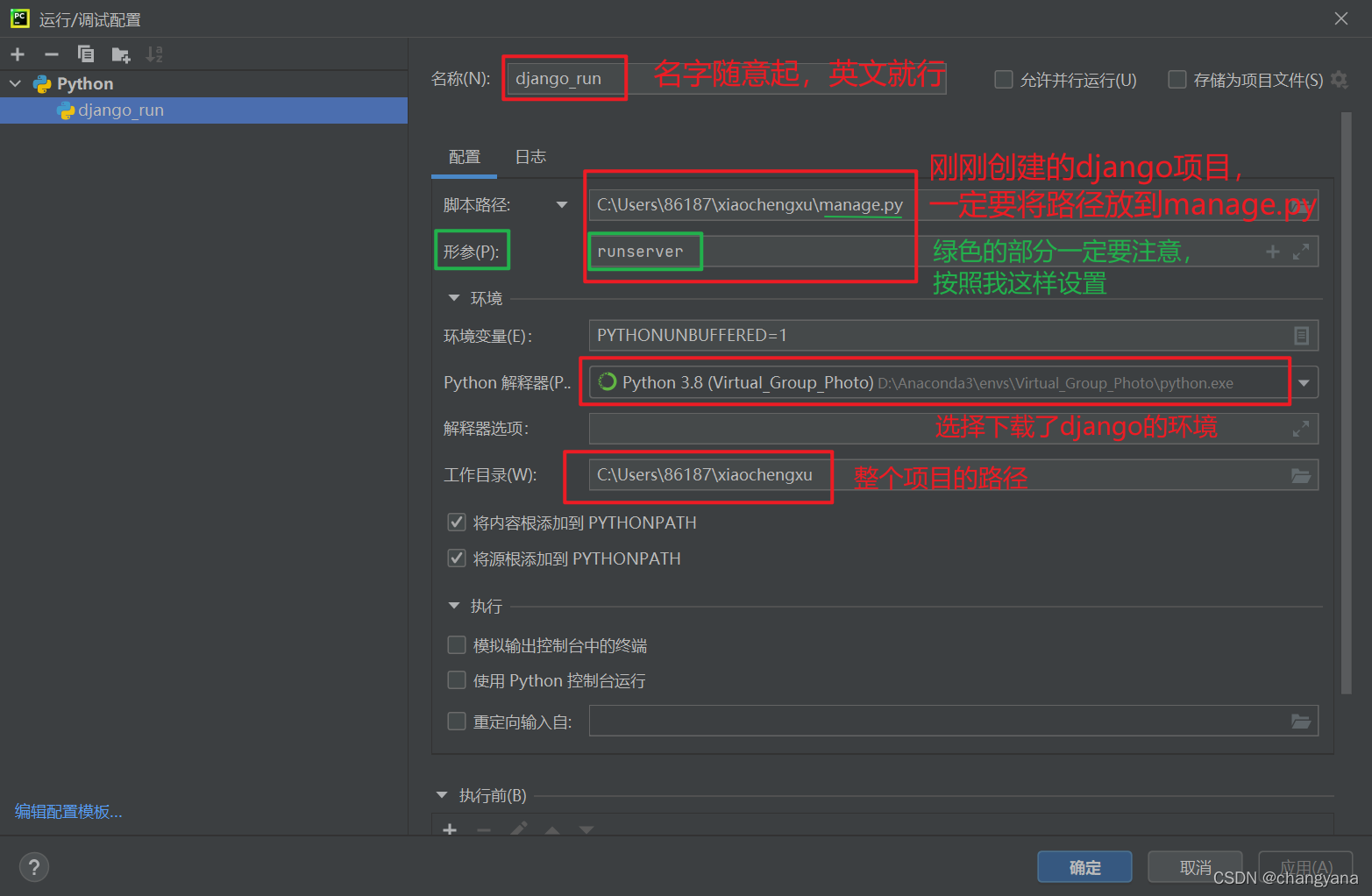The height and width of the screenshot is (896, 1372).
Task: Add a new run configuration
Action: [18, 54]
